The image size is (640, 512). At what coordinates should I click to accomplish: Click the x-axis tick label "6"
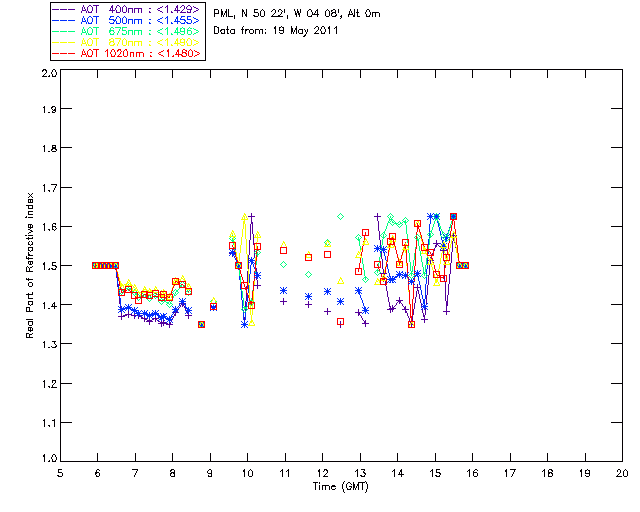(98, 473)
